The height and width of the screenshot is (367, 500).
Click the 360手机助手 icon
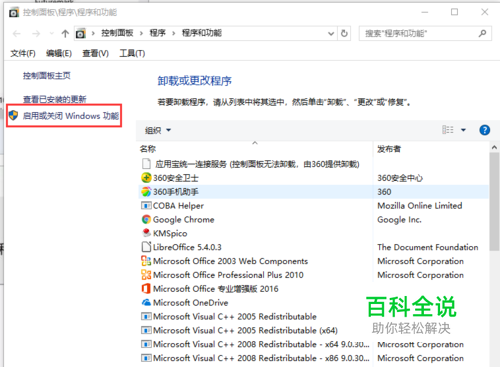[x=146, y=192]
